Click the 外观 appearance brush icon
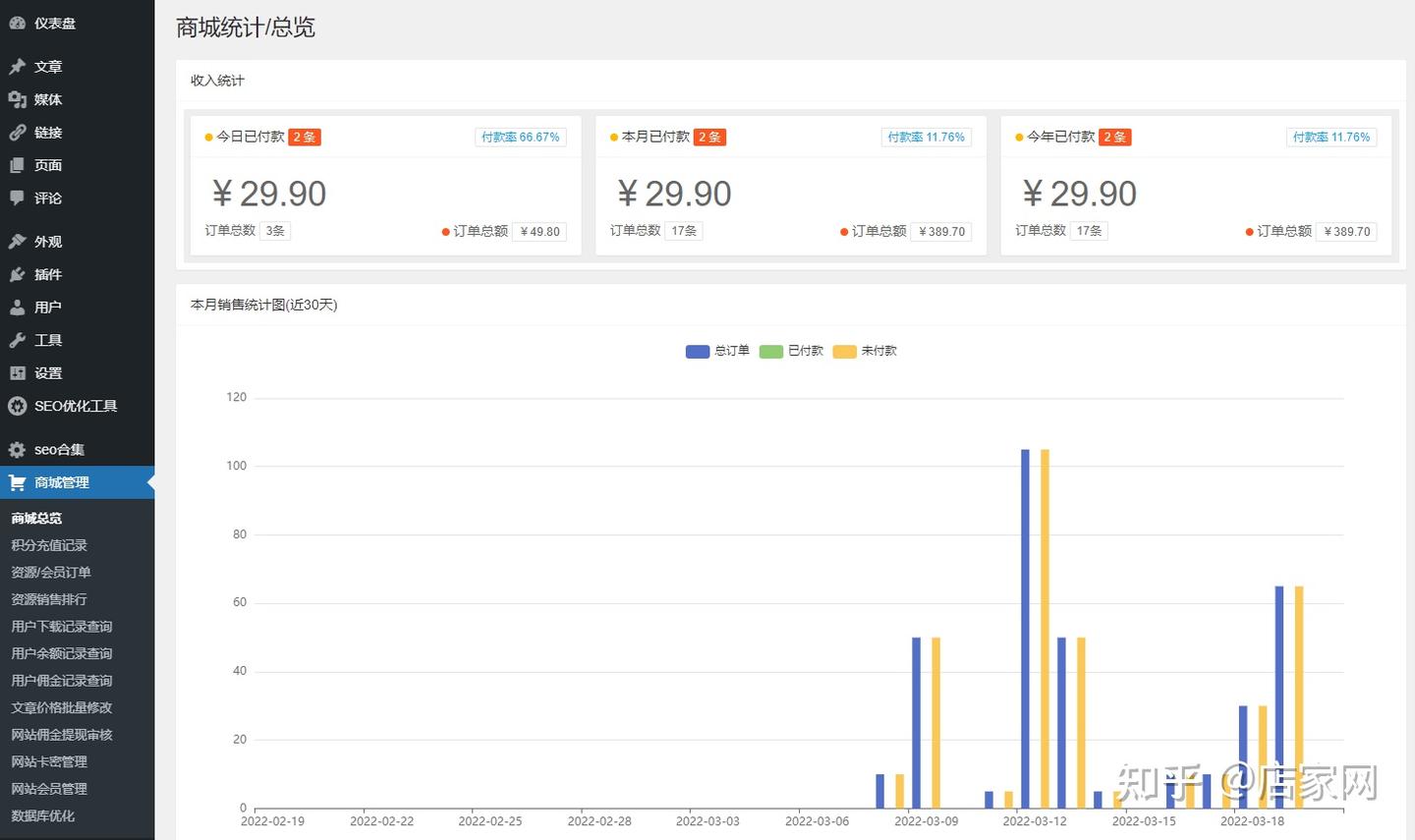The image size is (1415, 840). coord(18,241)
